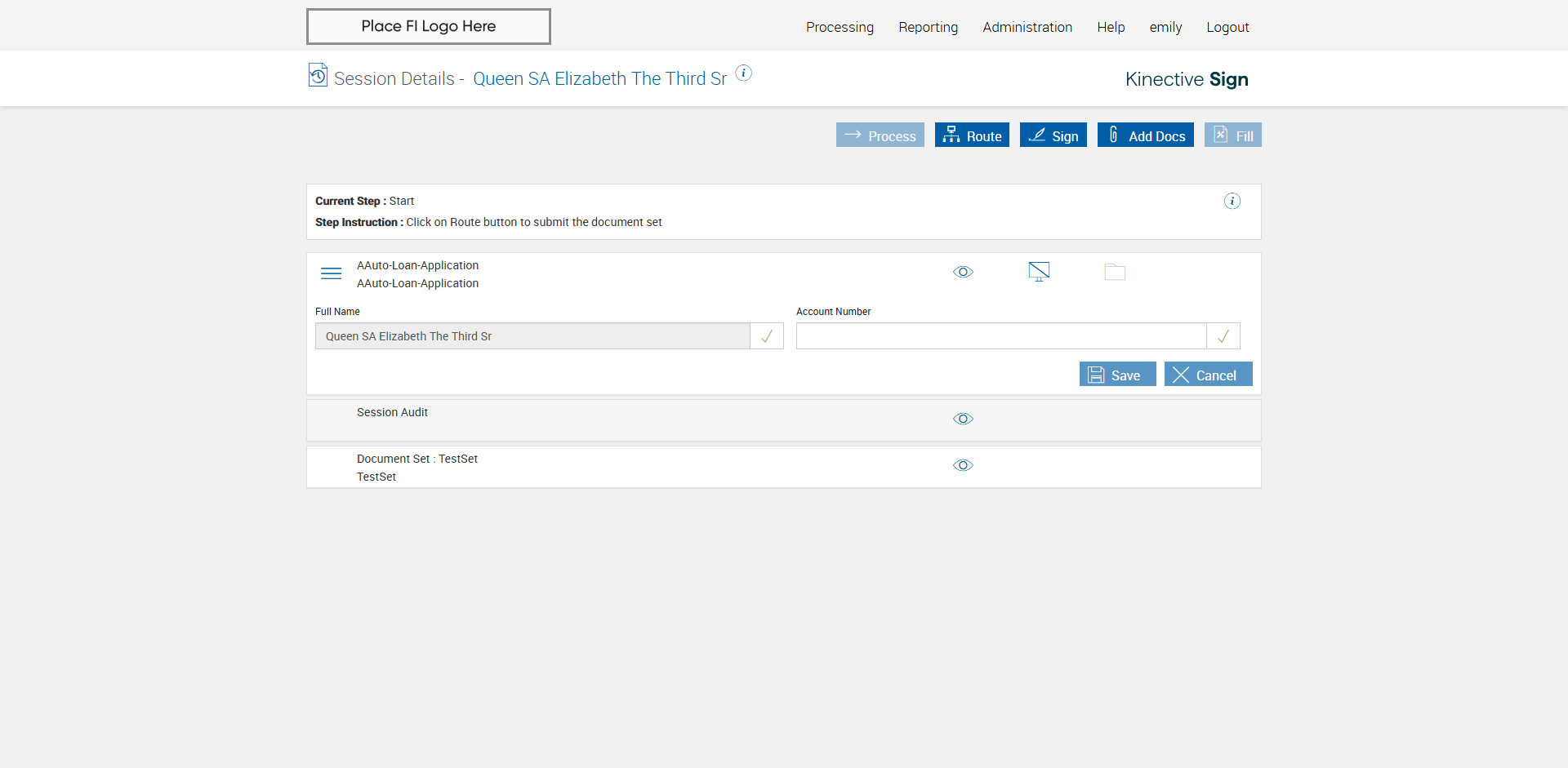Click the Queen SA Elizabeth The Third Sr title

coord(599,78)
